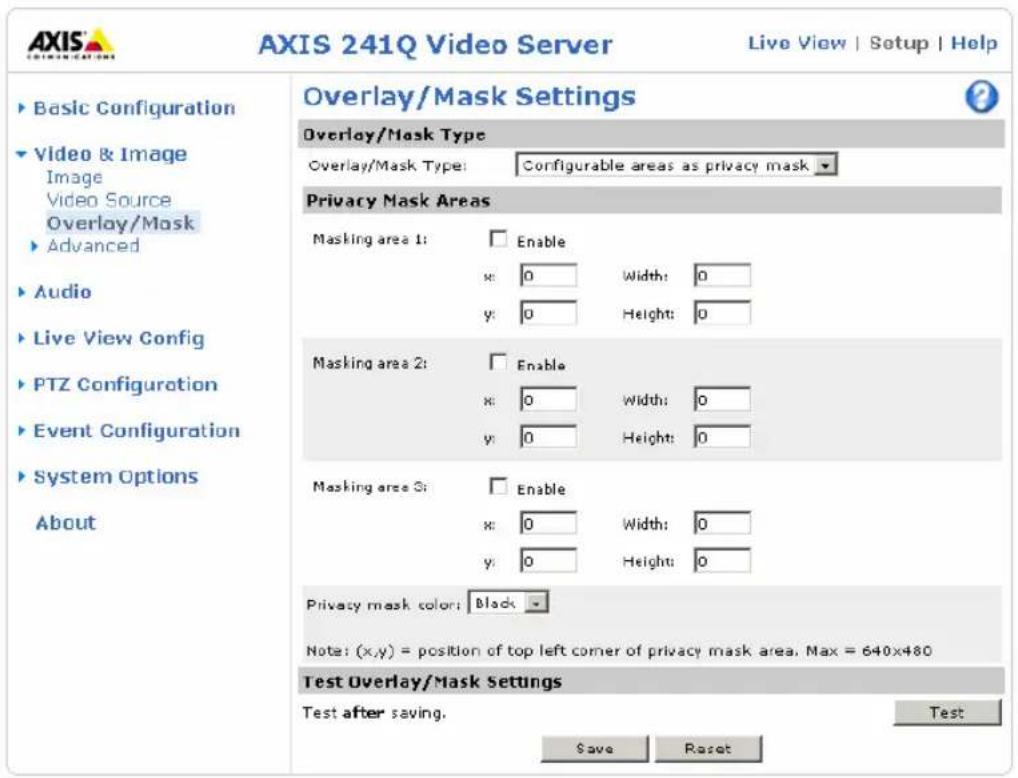
Task: Click the Save button
Action: [x=595, y=748]
